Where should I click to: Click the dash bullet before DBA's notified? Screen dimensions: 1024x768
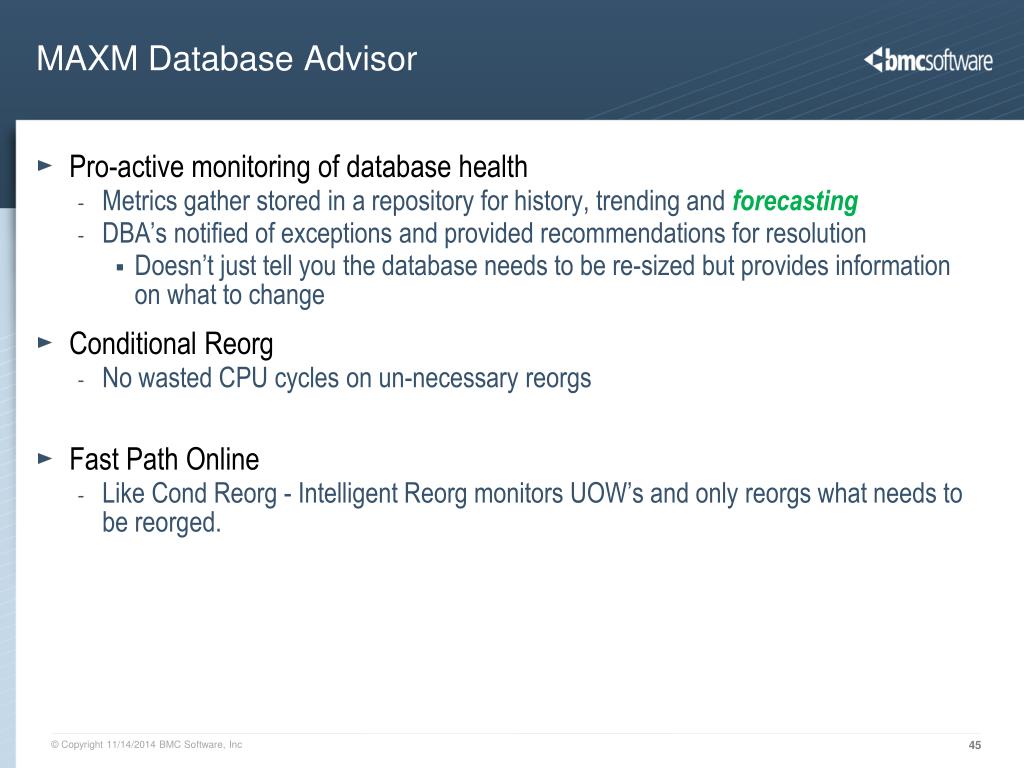(81, 236)
